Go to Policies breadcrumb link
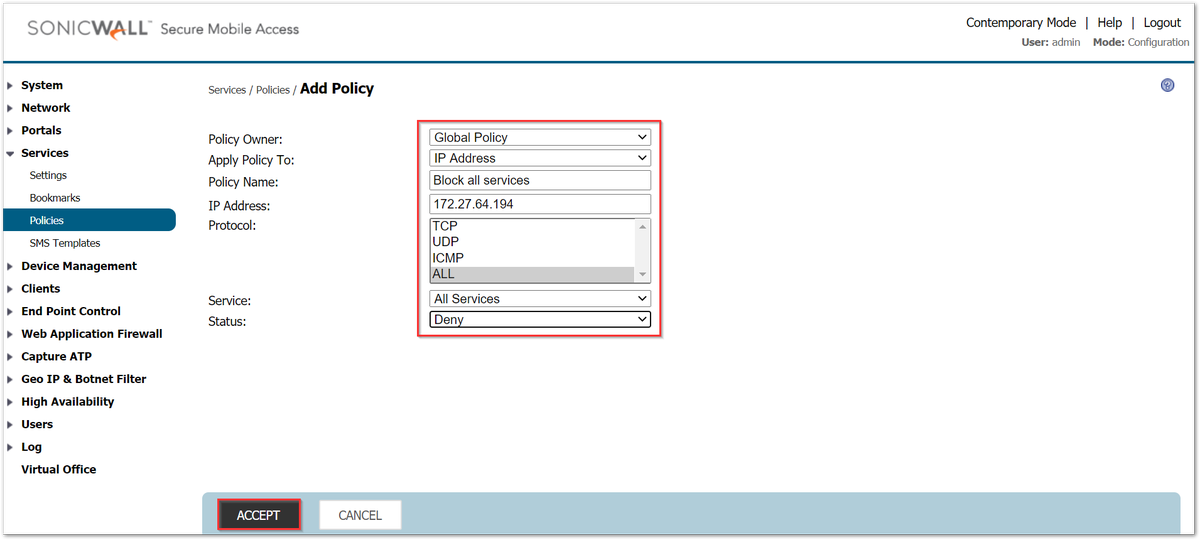 (x=273, y=90)
